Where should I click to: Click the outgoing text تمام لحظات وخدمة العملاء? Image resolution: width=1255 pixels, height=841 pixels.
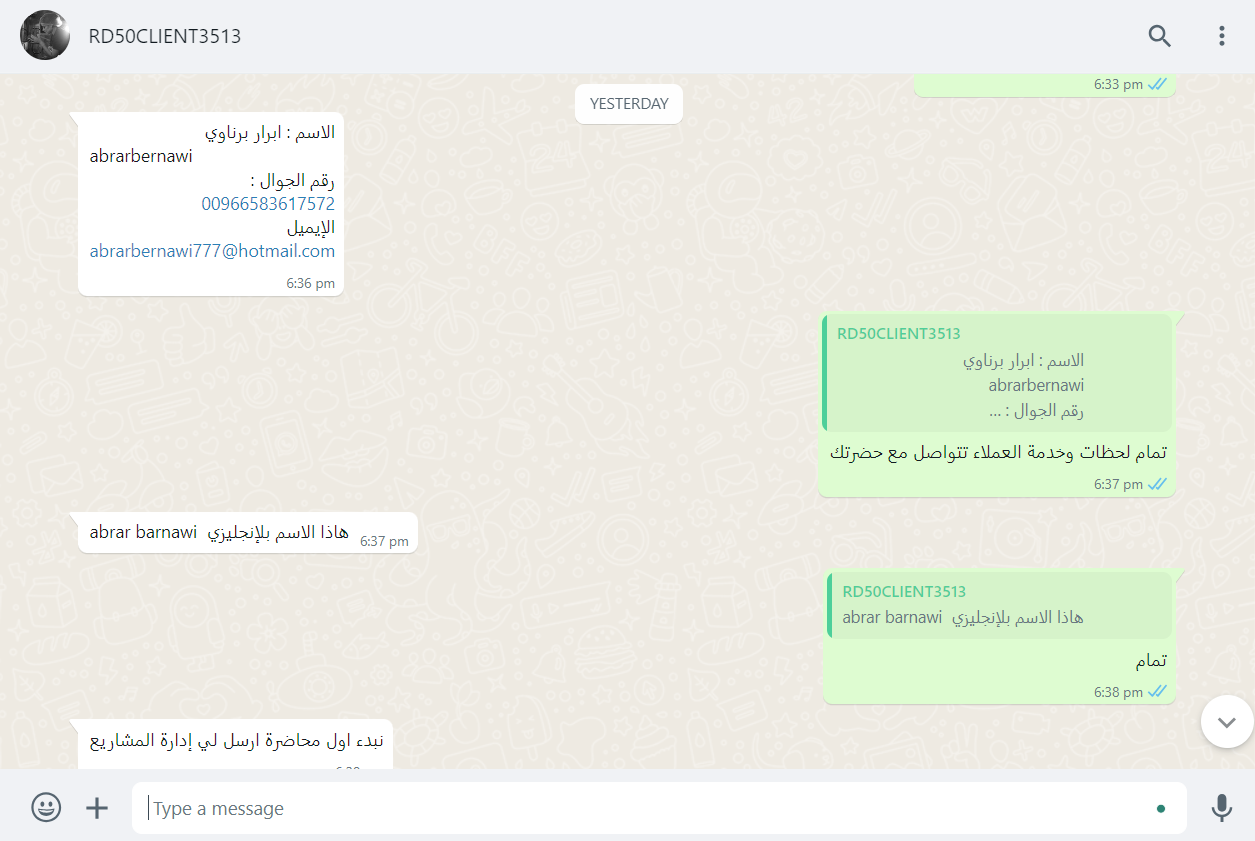point(998,452)
